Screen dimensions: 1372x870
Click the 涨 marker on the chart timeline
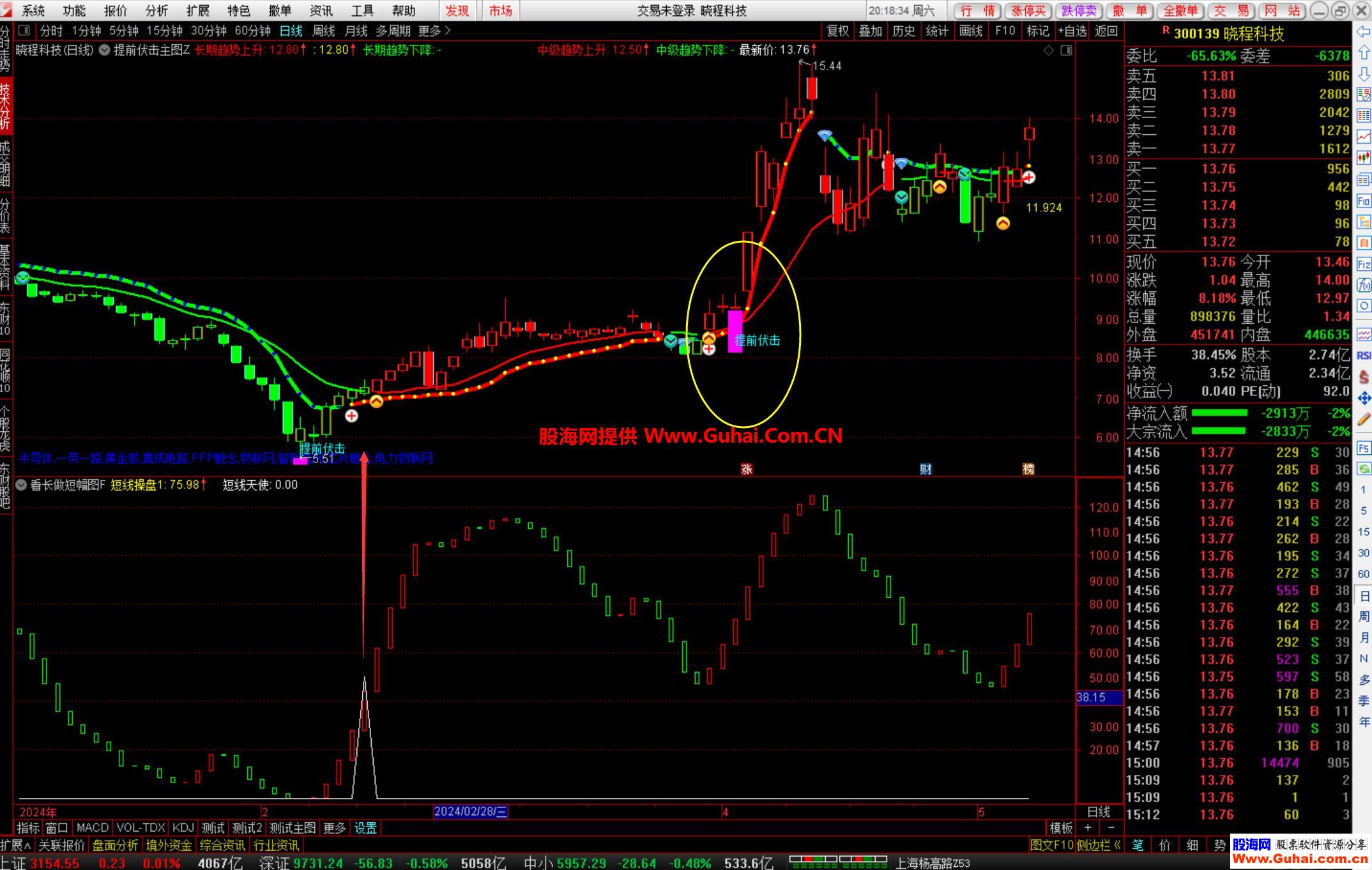coord(746,469)
